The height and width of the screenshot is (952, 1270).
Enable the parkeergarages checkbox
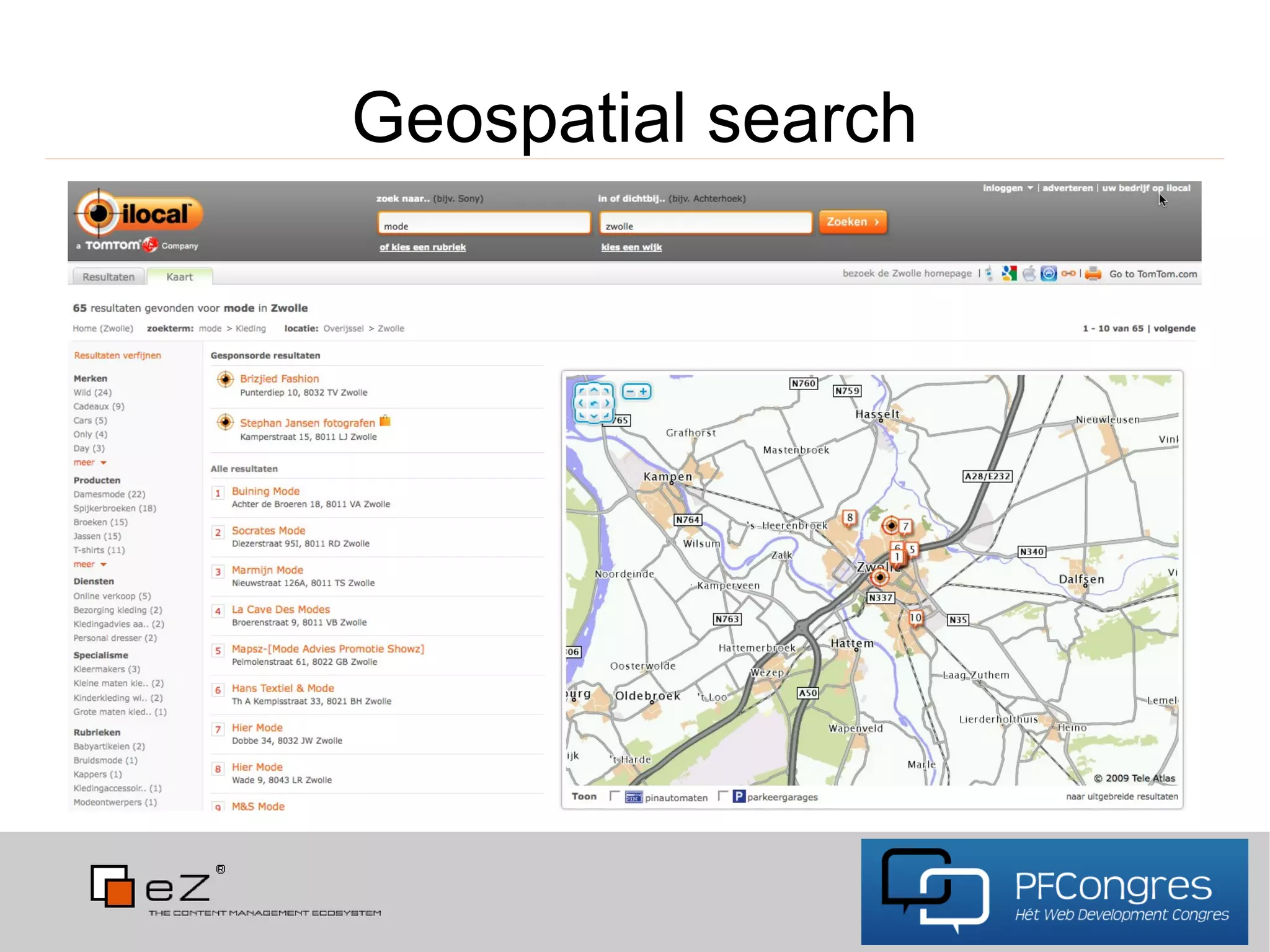click(x=722, y=796)
